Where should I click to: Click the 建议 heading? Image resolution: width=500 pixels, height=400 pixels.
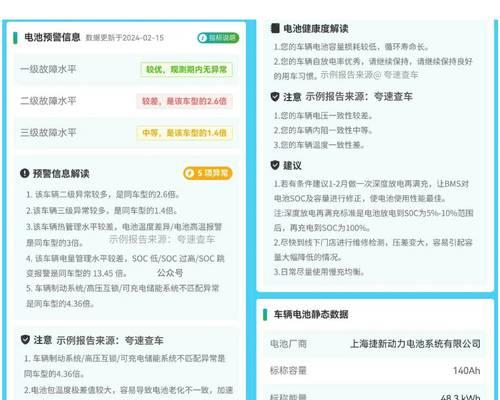point(292,165)
